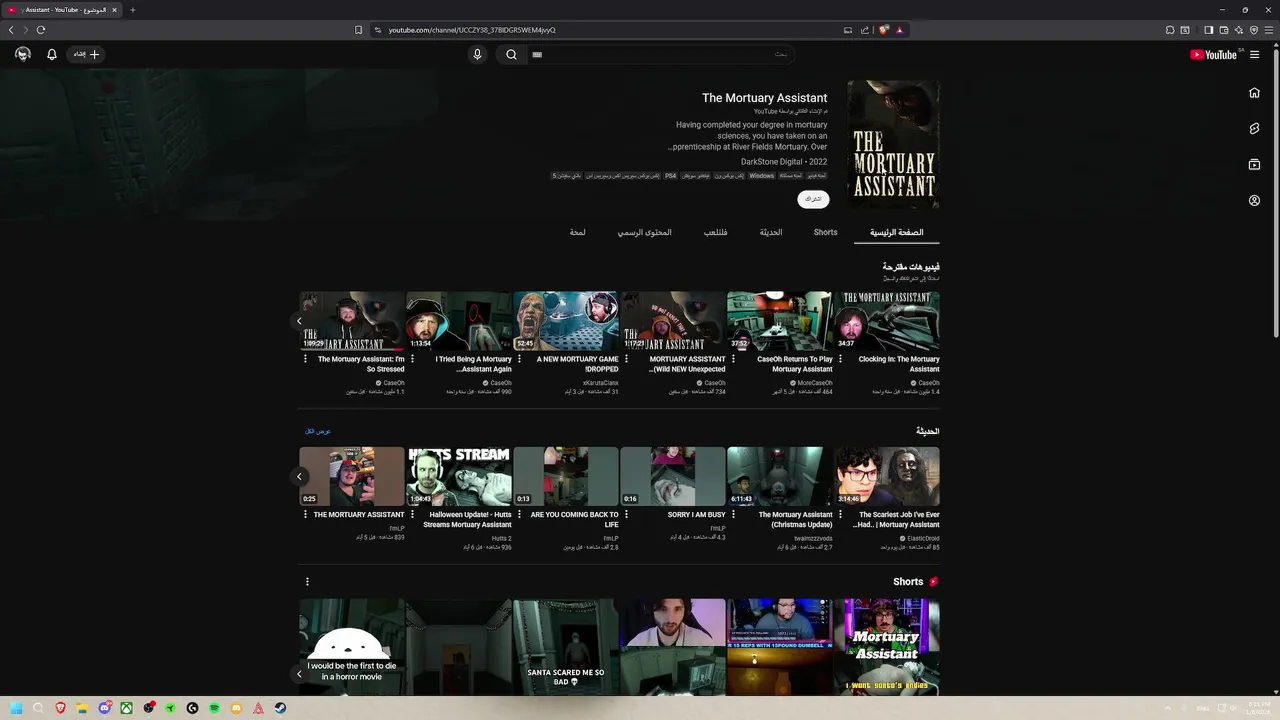Open 'SANTA SCARED ME SO BAD' Short

(x=566, y=647)
